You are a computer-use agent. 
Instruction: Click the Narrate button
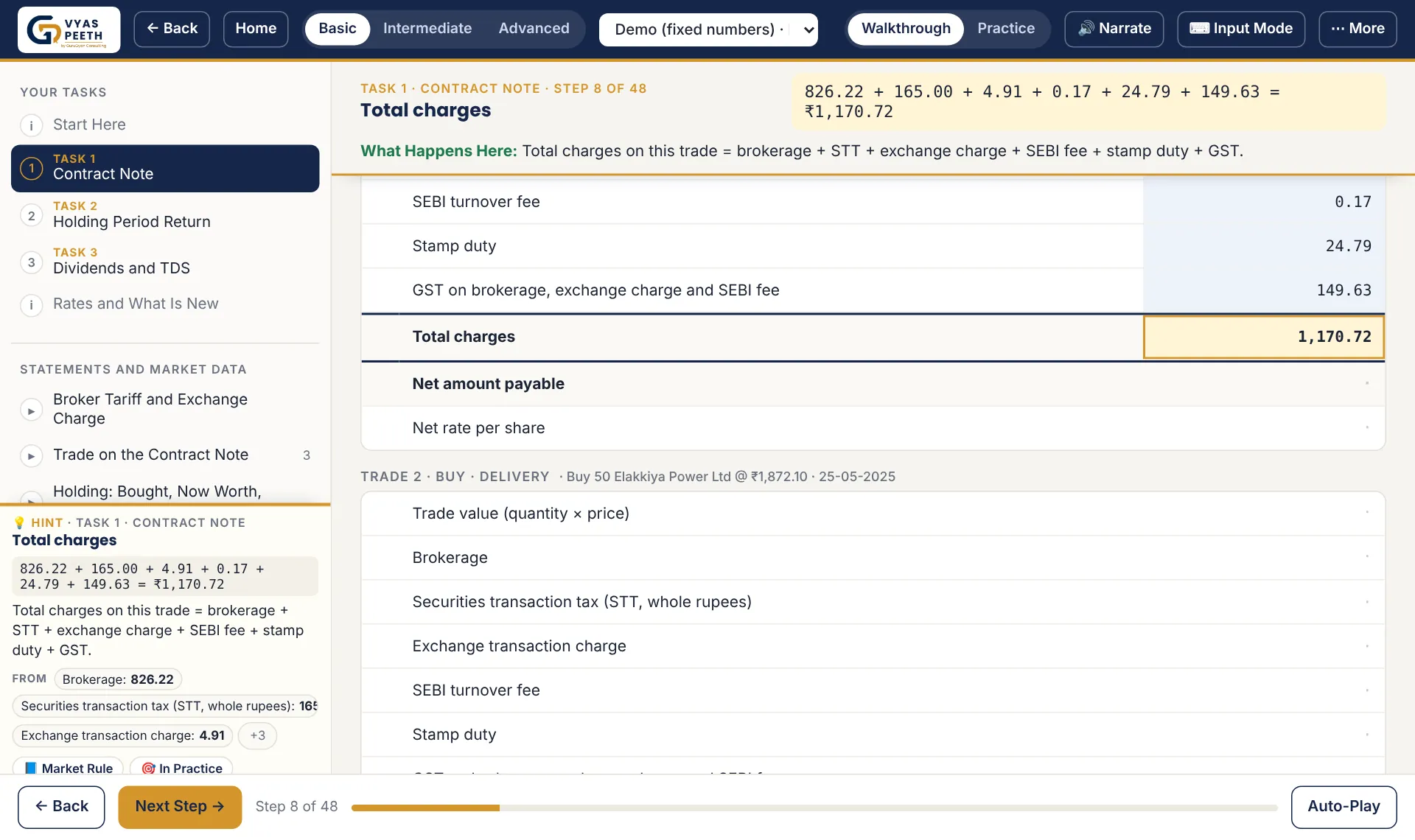(1114, 29)
